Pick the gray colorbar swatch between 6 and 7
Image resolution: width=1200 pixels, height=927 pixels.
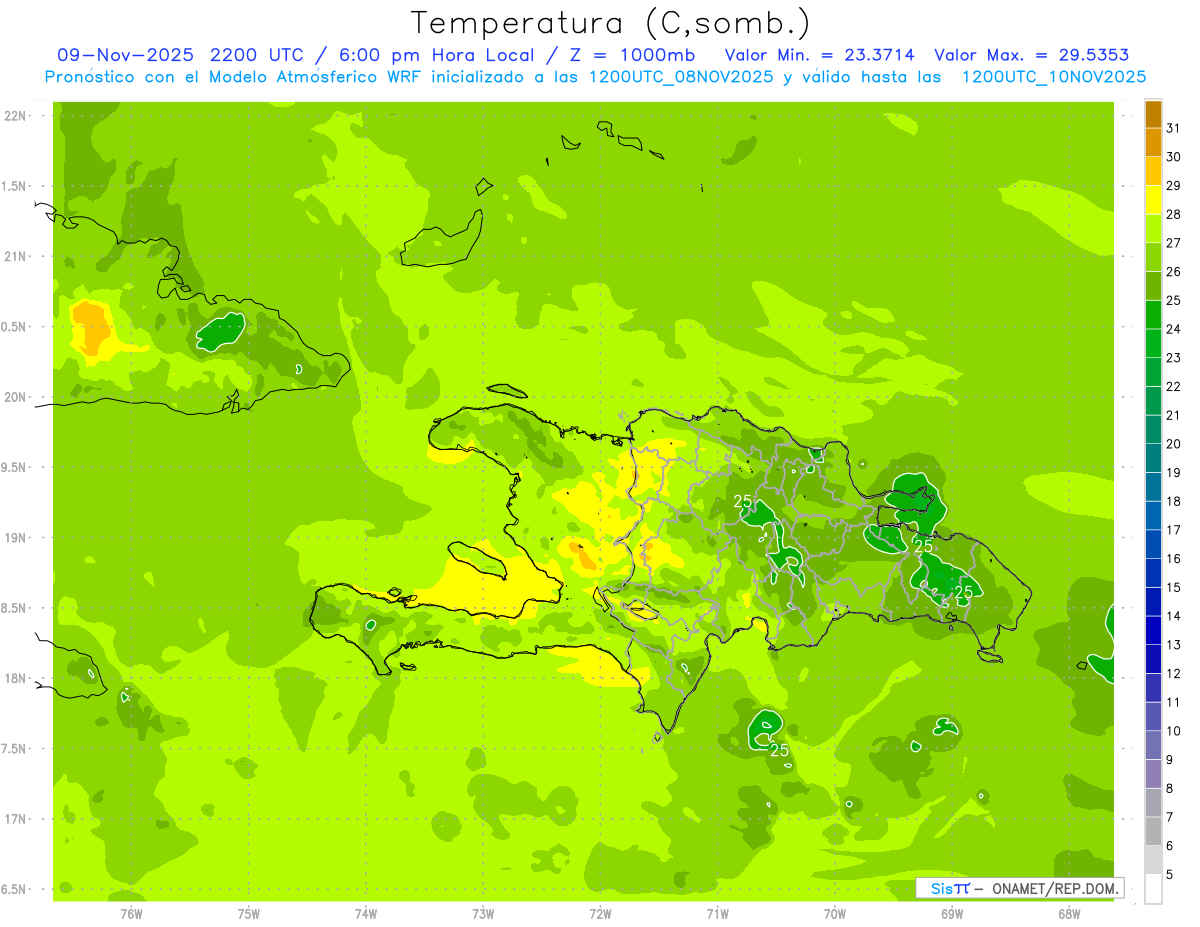point(1153,831)
